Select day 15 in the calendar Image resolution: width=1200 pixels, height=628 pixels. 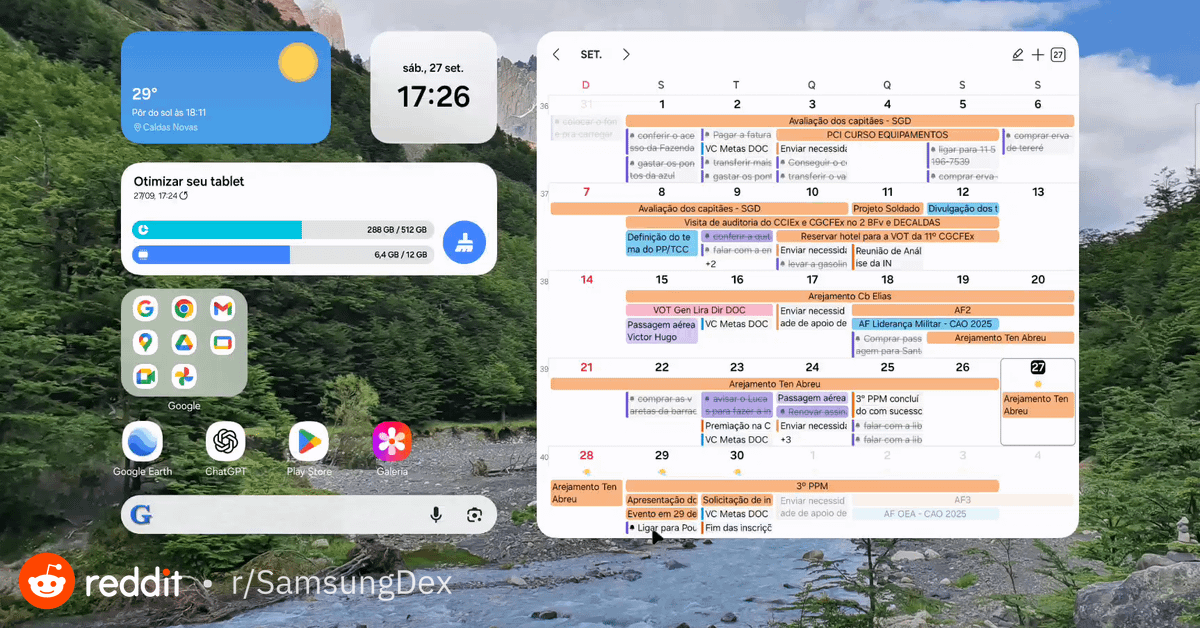(x=661, y=280)
